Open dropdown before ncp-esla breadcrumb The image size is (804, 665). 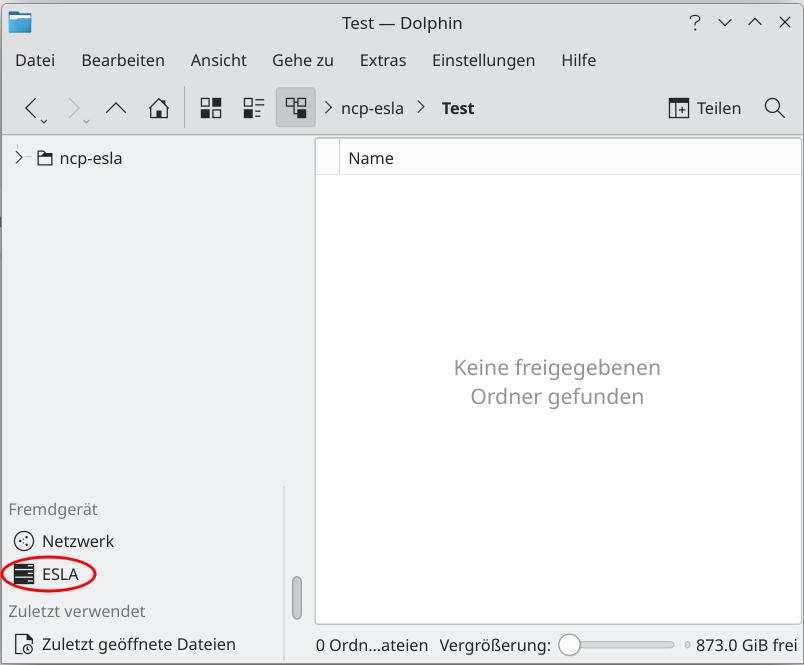click(x=329, y=108)
